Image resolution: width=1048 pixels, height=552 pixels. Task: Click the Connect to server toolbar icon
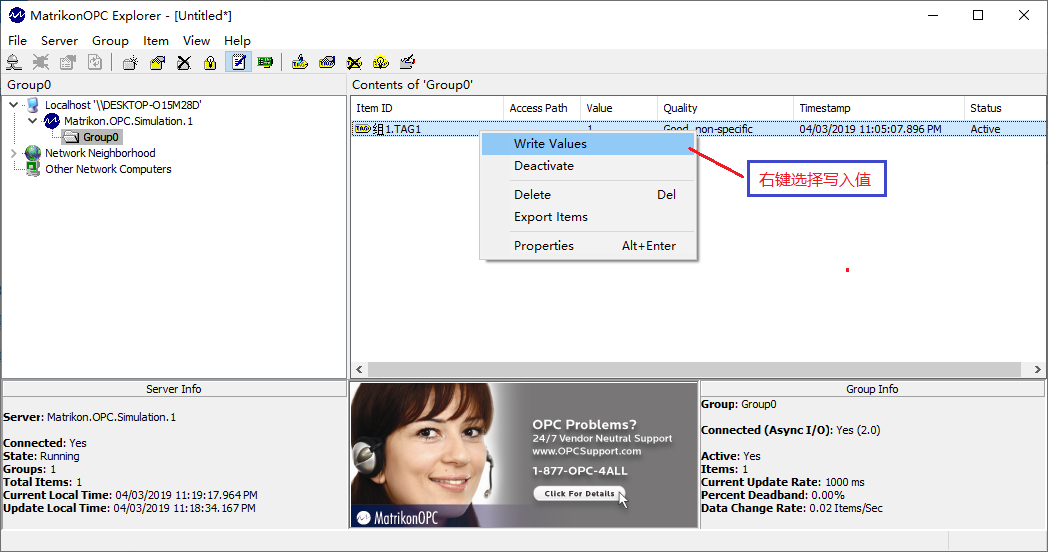[x=14, y=63]
